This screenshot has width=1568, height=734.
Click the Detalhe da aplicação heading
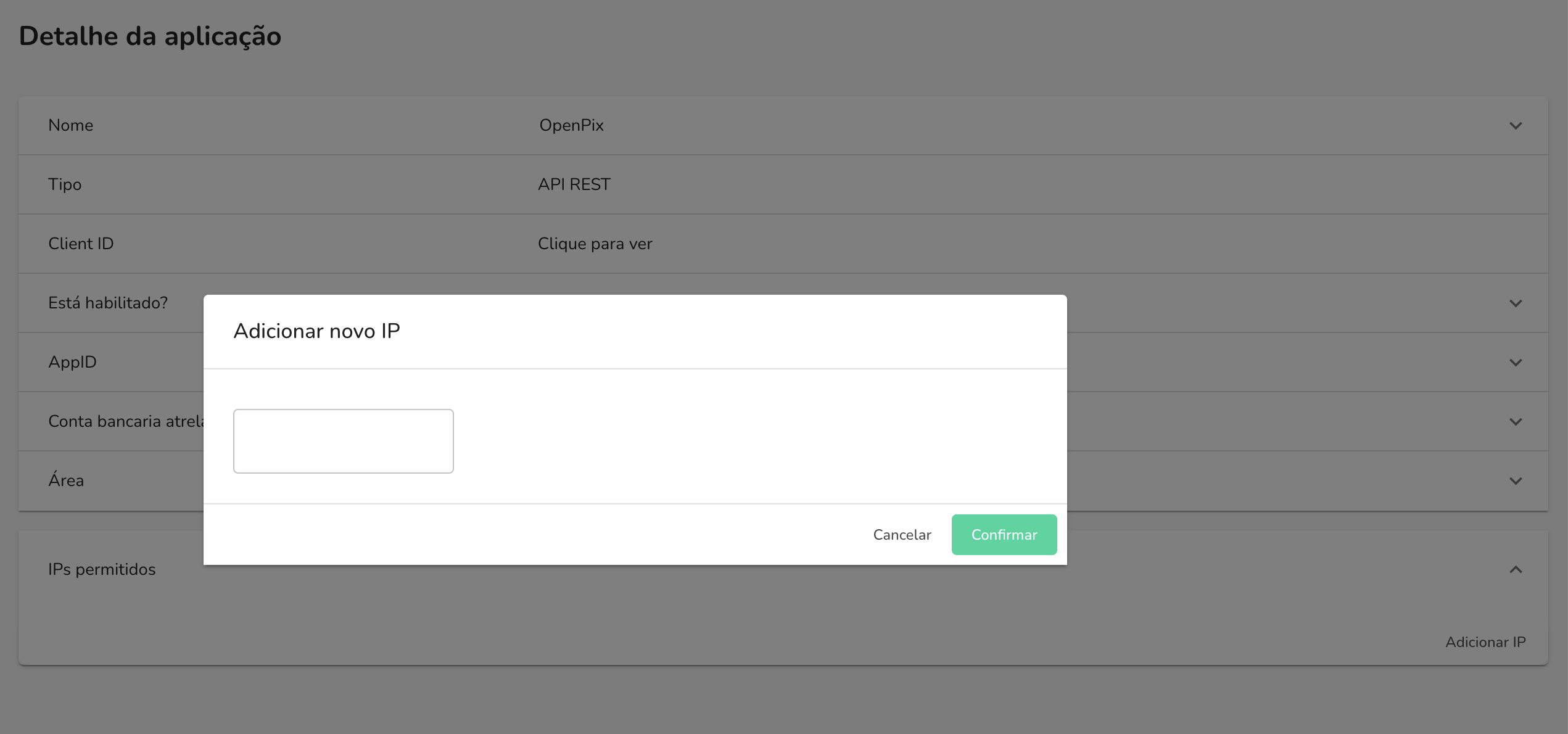(x=150, y=36)
